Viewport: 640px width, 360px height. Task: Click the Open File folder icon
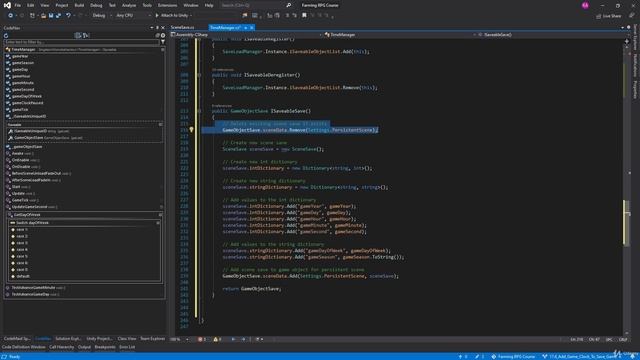click(43, 16)
